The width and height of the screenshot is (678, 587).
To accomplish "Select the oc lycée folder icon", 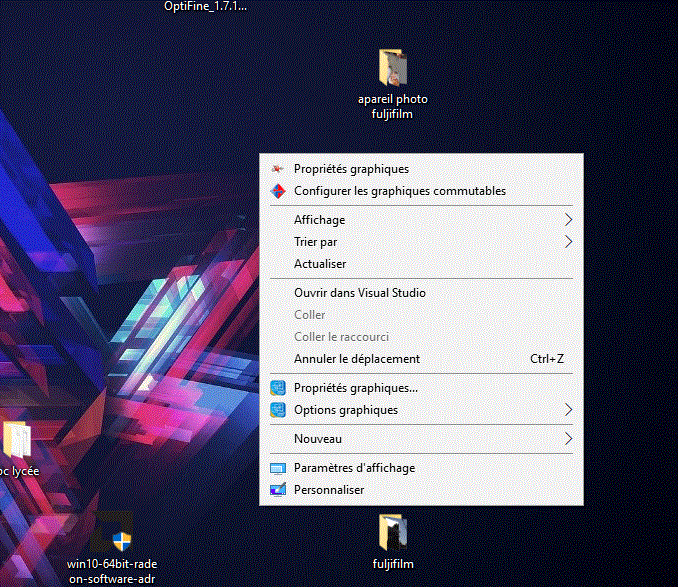I will point(17,441).
